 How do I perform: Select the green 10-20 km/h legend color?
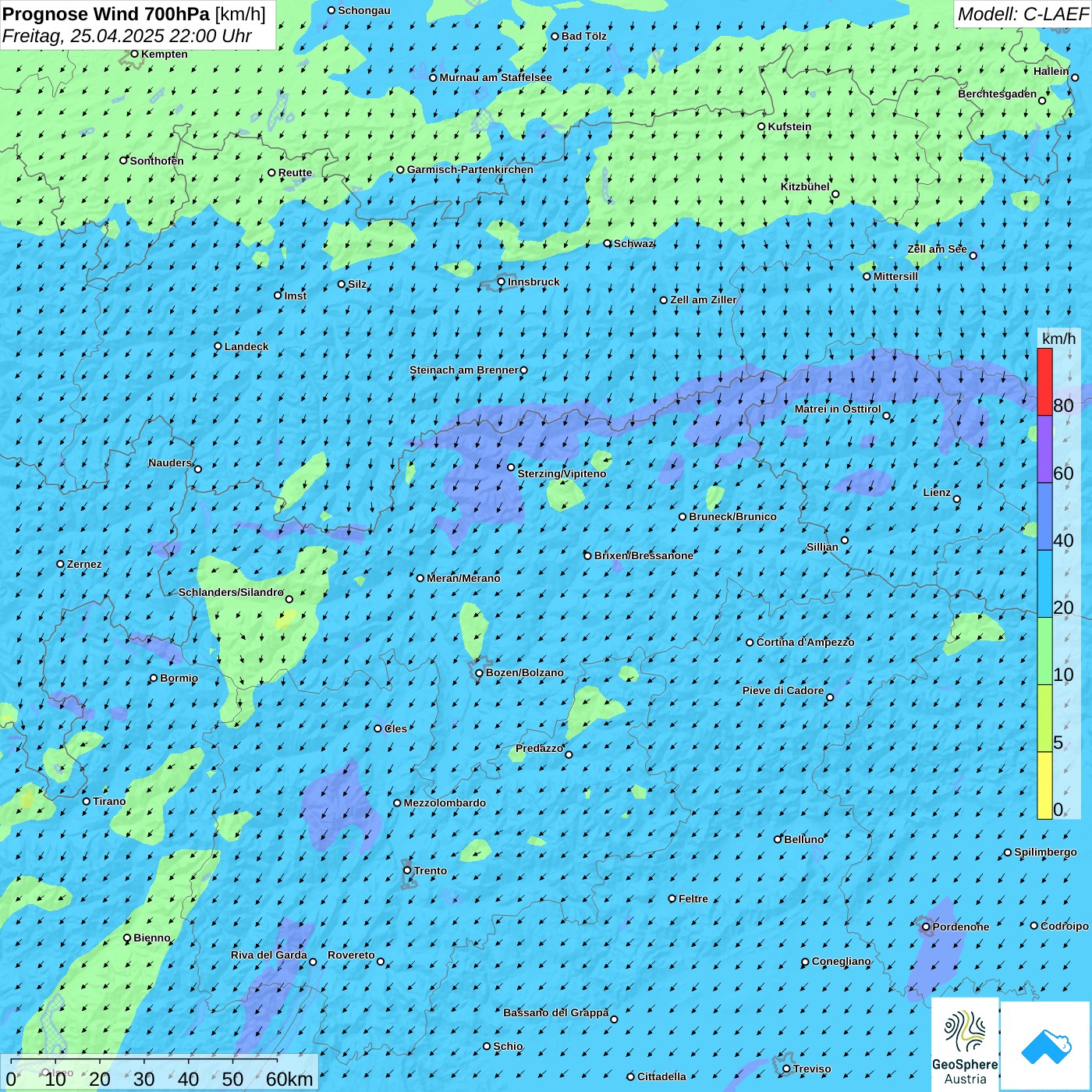click(1044, 651)
